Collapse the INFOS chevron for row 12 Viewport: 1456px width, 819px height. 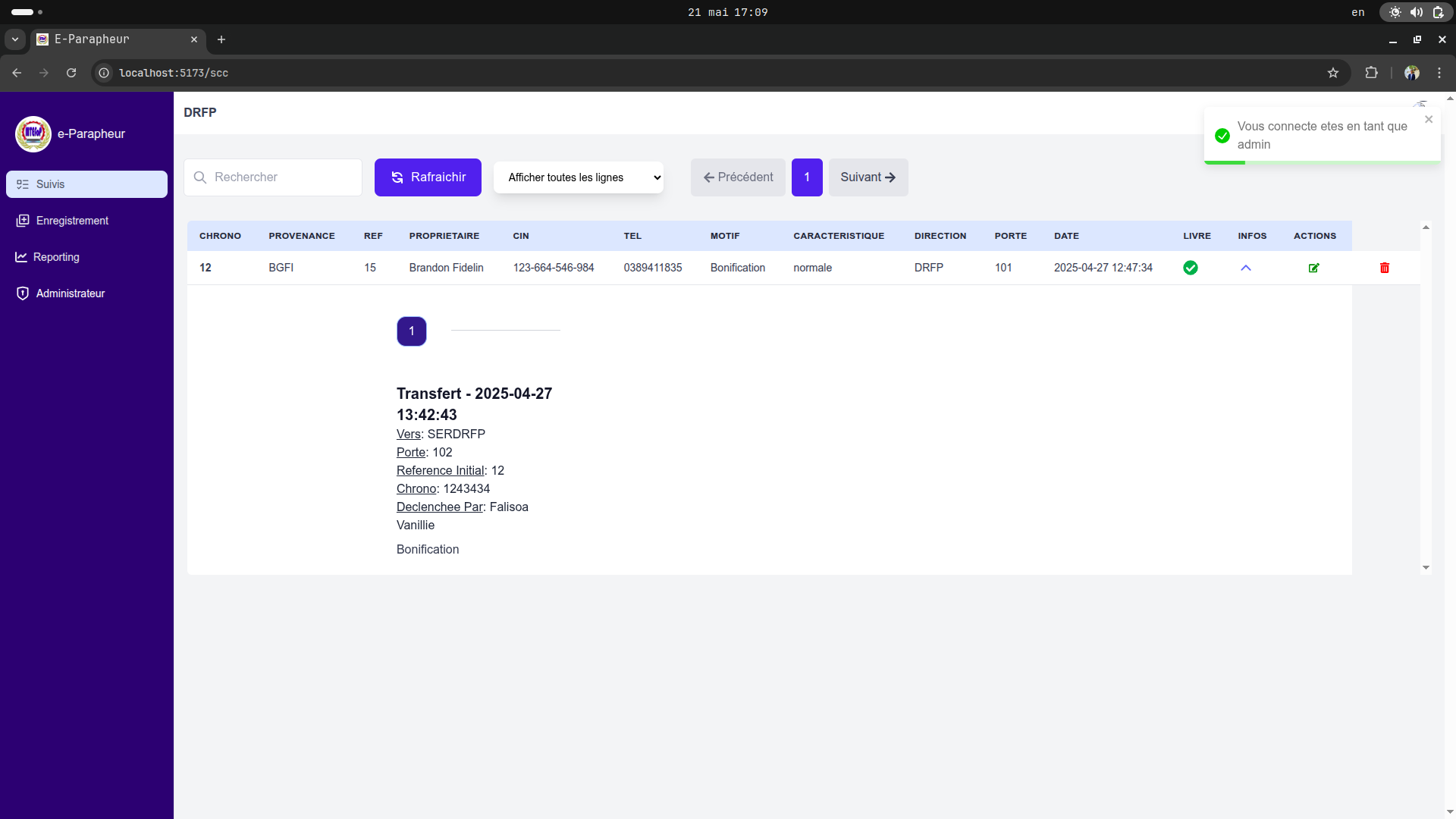click(1247, 268)
